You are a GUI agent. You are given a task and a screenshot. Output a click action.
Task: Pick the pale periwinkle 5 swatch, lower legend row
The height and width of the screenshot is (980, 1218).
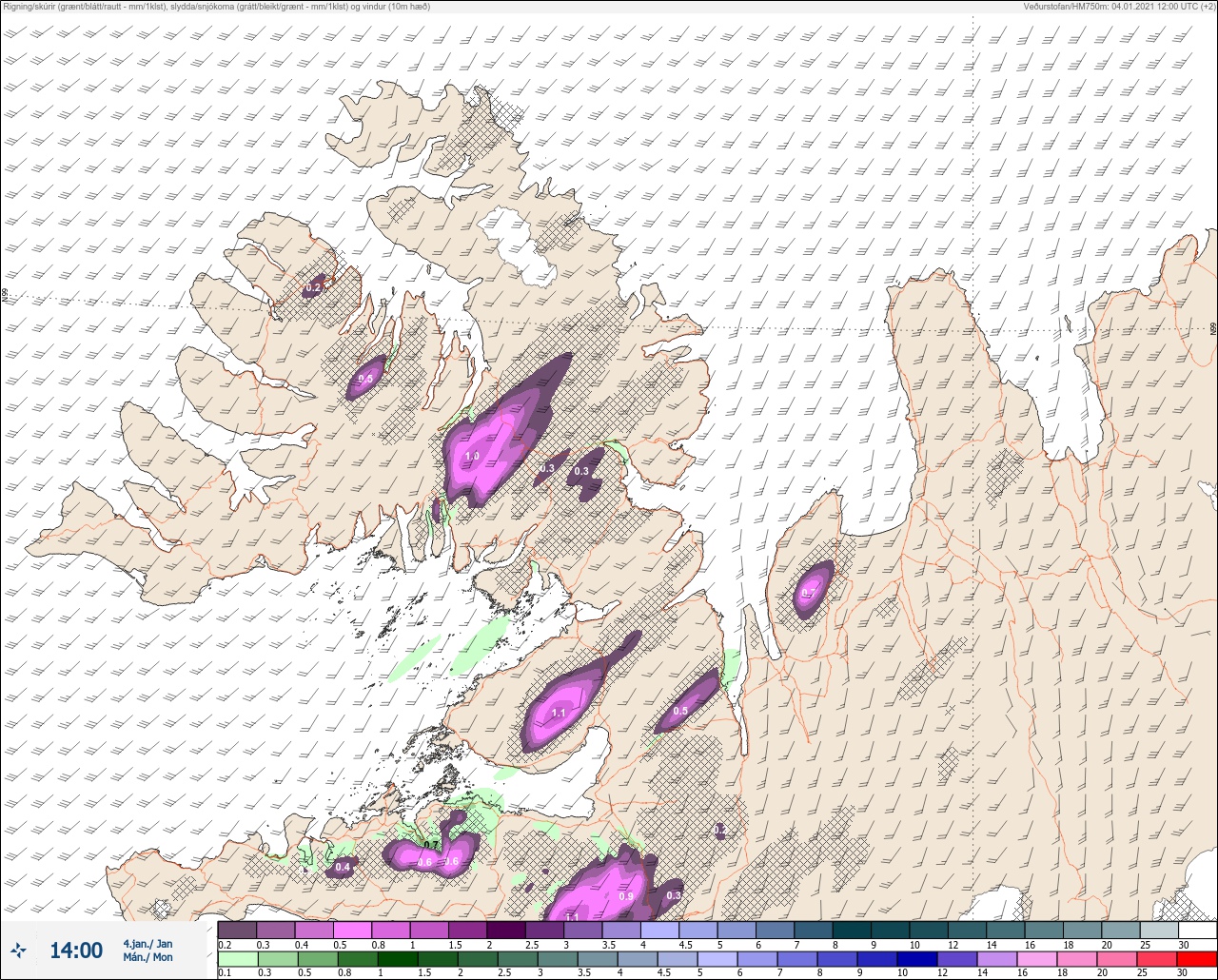(x=717, y=958)
